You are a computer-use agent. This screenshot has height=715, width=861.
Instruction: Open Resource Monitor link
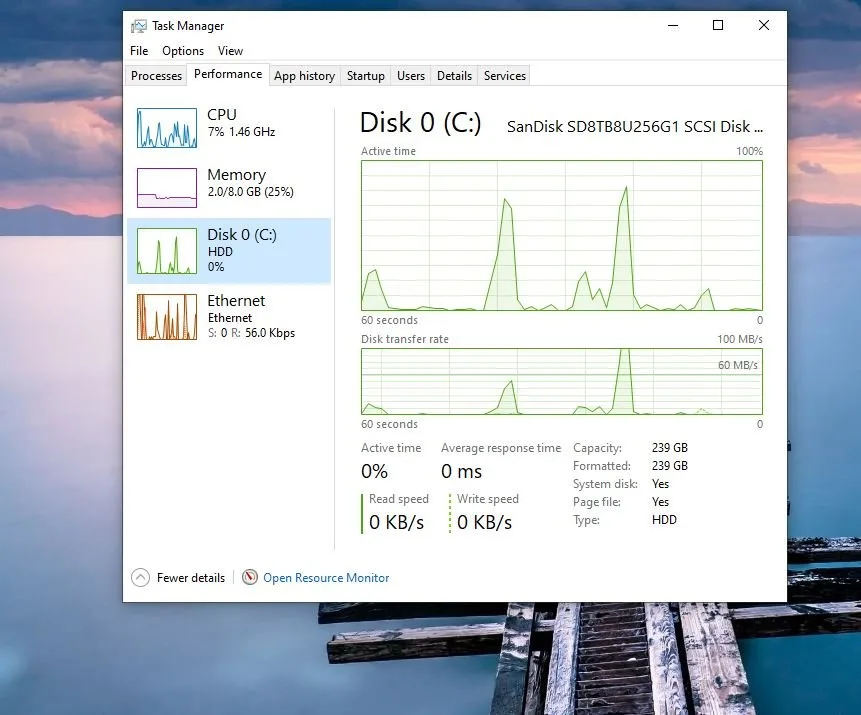pos(326,578)
